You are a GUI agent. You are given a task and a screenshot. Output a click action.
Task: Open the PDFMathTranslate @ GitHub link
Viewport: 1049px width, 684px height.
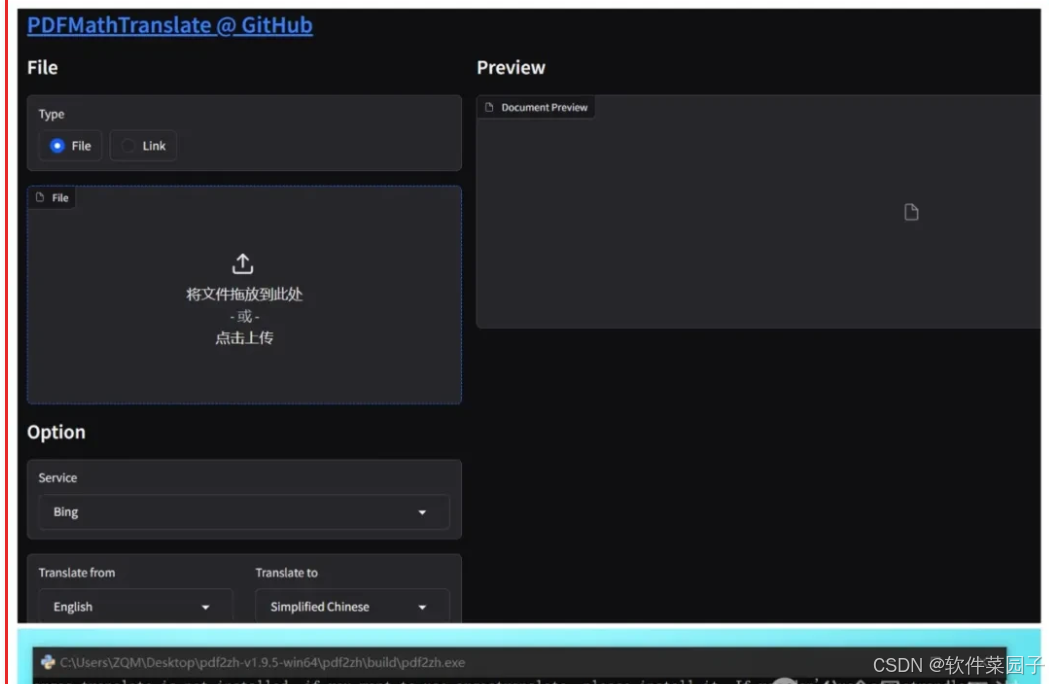coord(169,25)
